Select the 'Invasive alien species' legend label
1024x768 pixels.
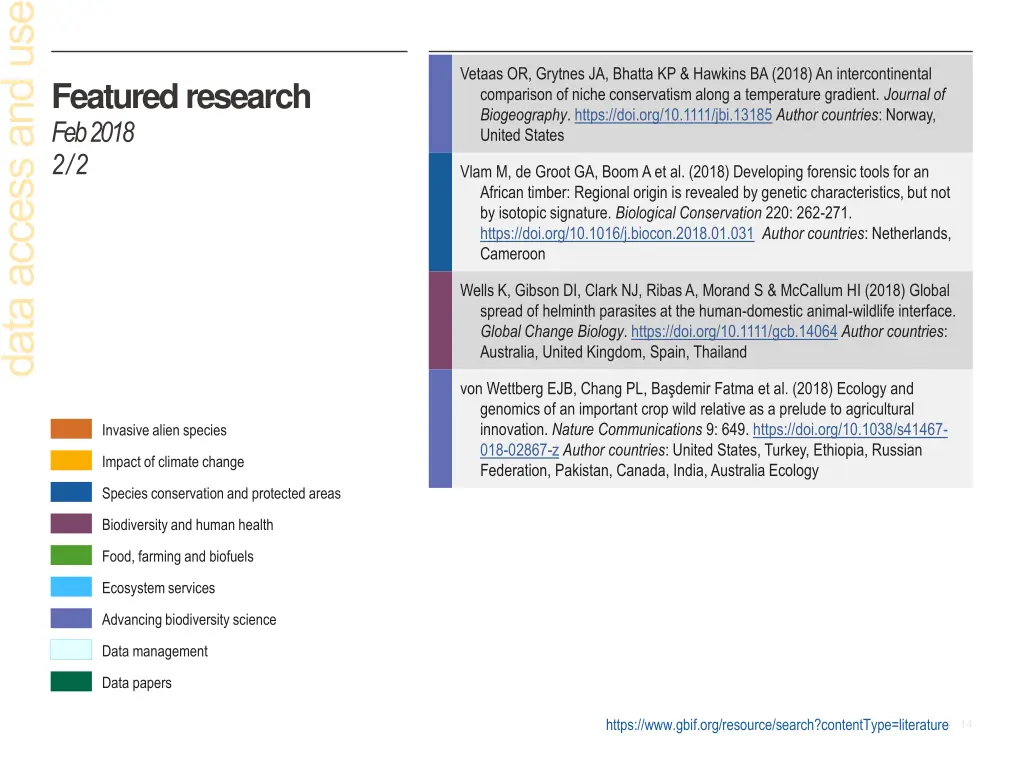coord(164,430)
